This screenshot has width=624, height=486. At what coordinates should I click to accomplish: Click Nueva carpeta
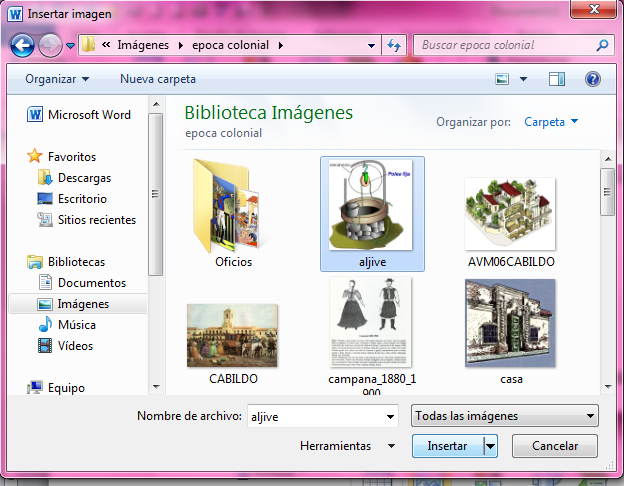click(x=158, y=79)
